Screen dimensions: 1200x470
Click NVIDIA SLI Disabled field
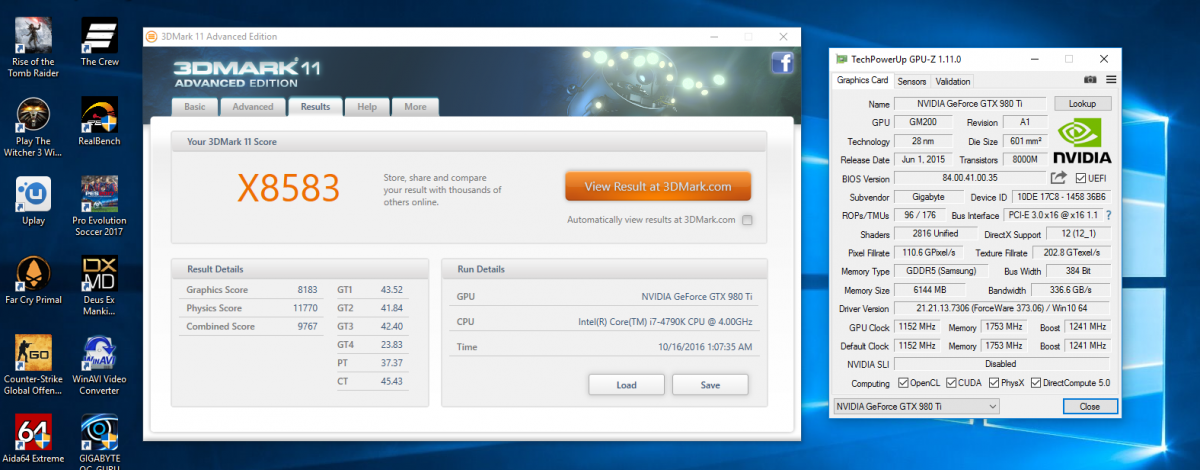1001,364
